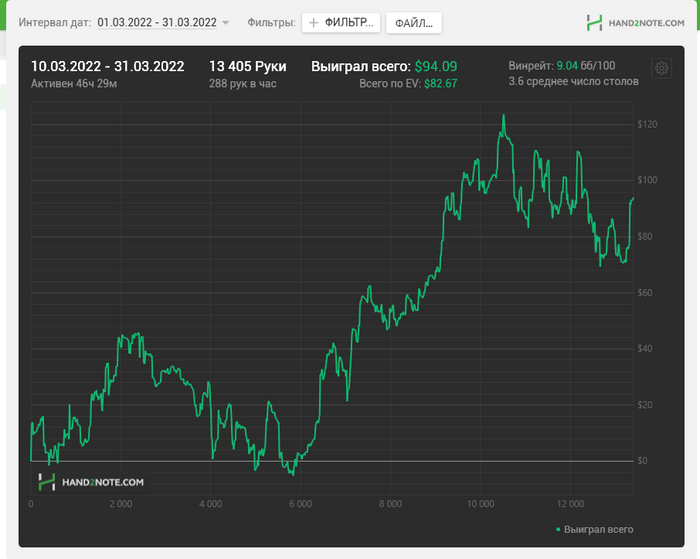Click the 2 000 x-axis label
Image resolution: width=700 pixels, height=559 pixels.
(x=121, y=504)
